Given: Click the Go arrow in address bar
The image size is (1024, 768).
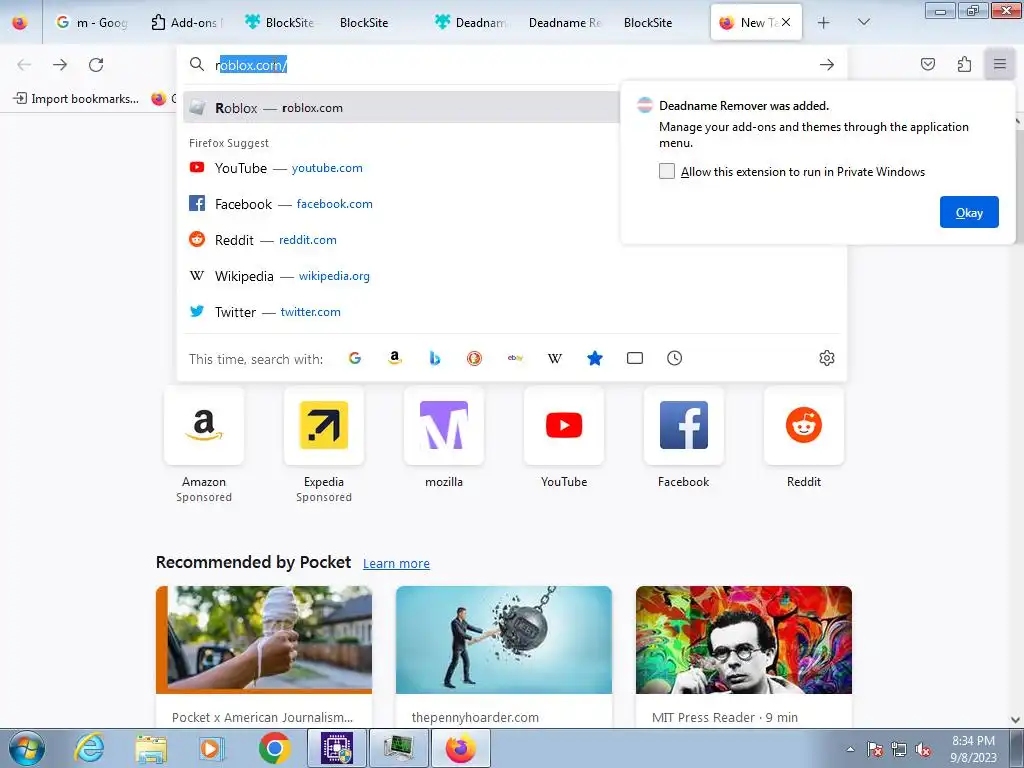Looking at the screenshot, I should point(827,65).
